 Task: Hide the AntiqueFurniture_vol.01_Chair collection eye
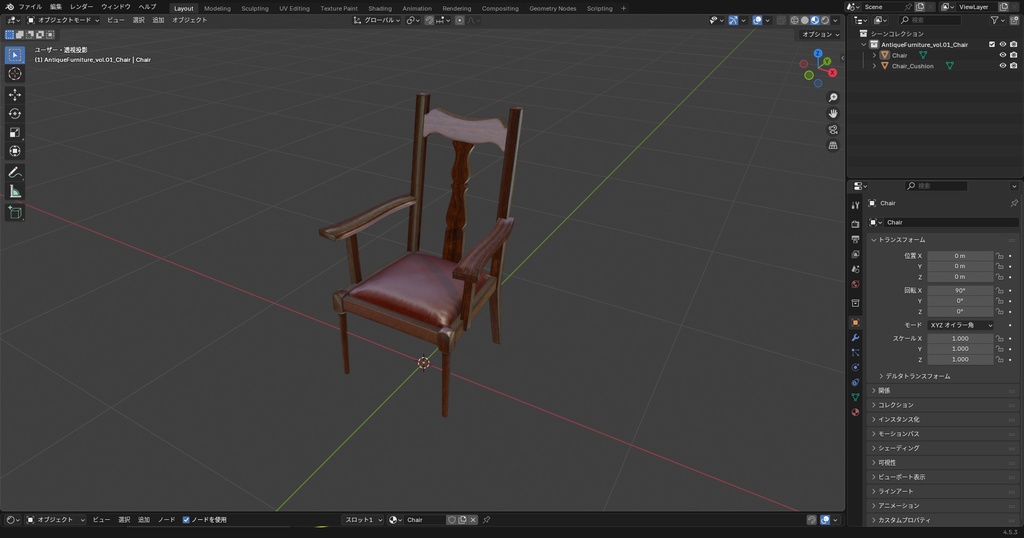tap(1002, 44)
